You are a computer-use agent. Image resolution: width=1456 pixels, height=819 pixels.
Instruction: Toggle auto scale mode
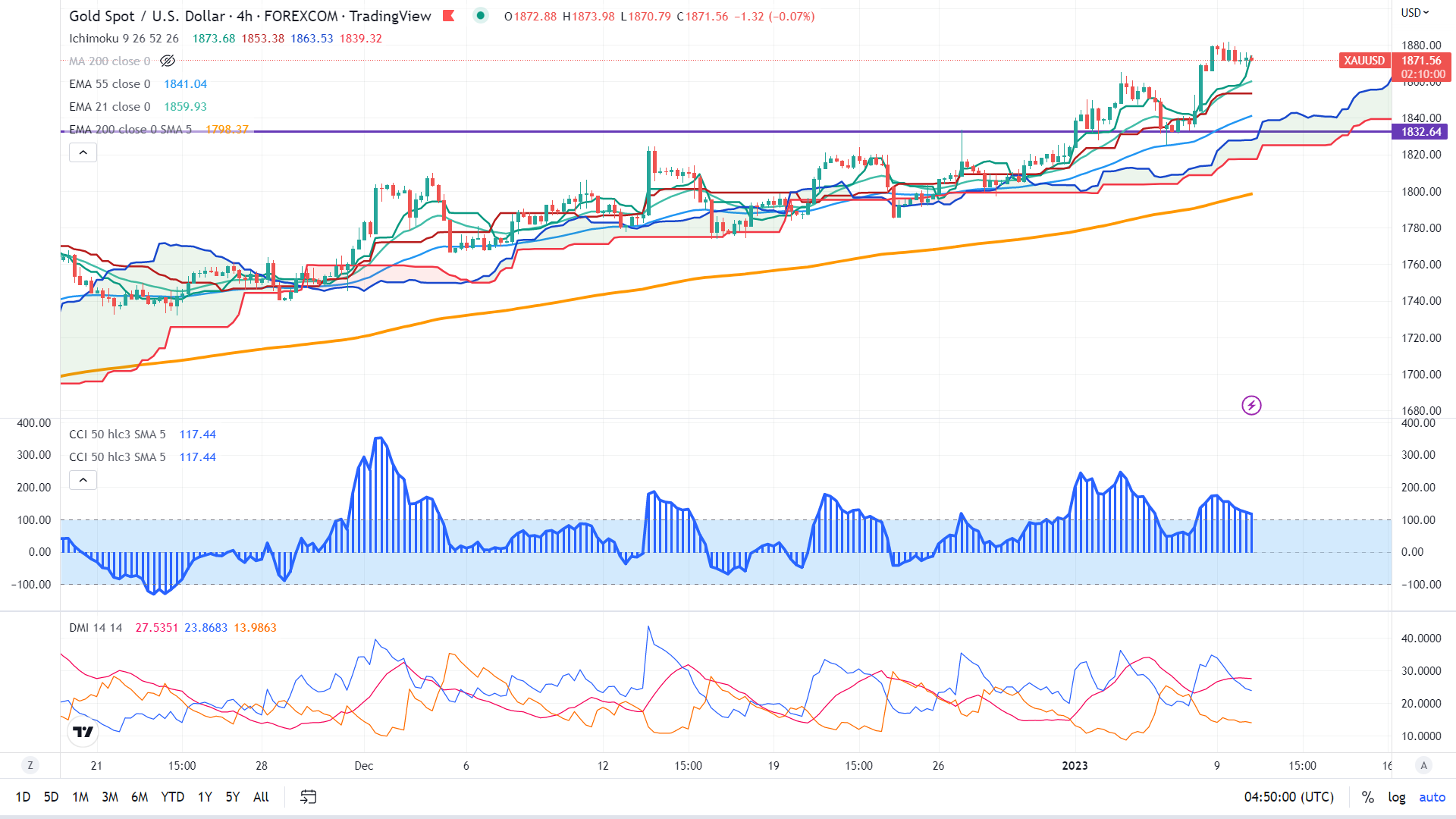(1432, 797)
